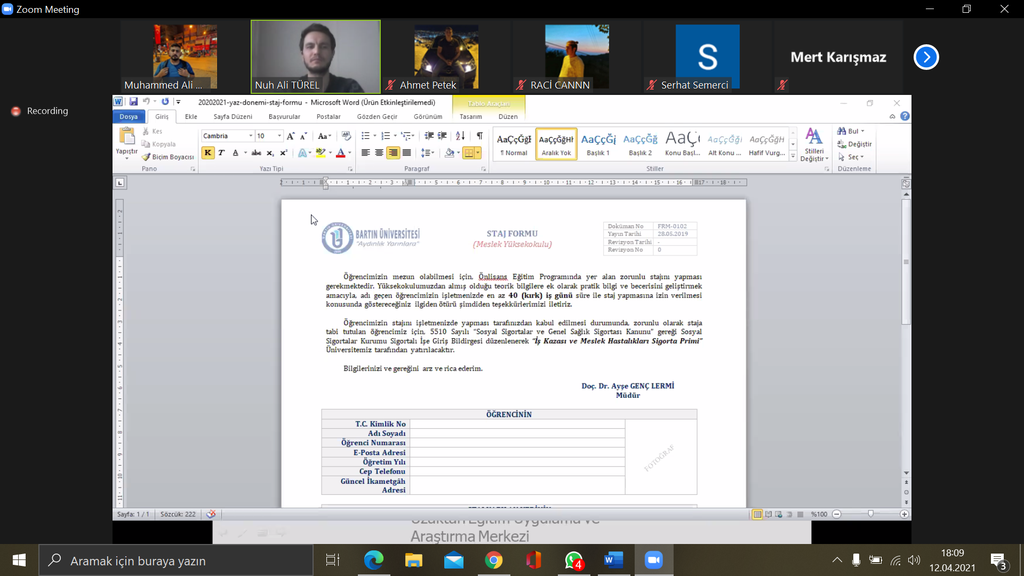
Task: Click the zoom slider in Word status bar
Action: coord(870,513)
